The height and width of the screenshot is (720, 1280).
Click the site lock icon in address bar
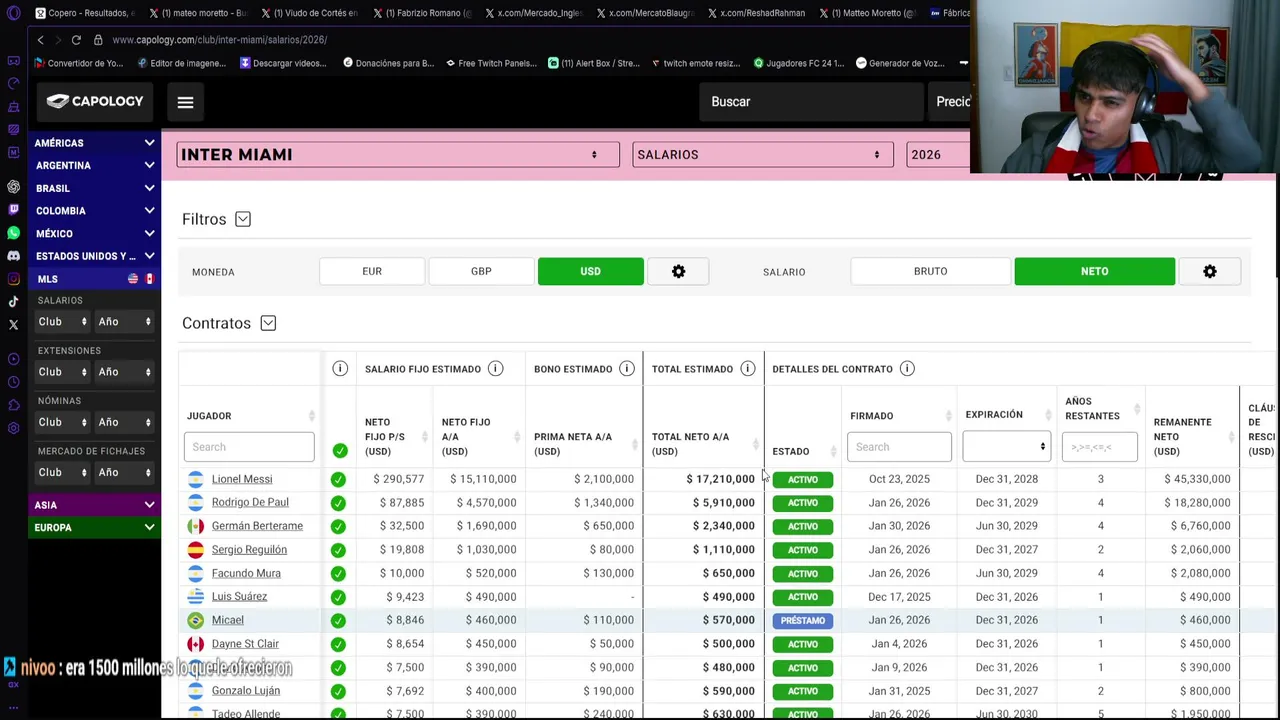pos(98,40)
